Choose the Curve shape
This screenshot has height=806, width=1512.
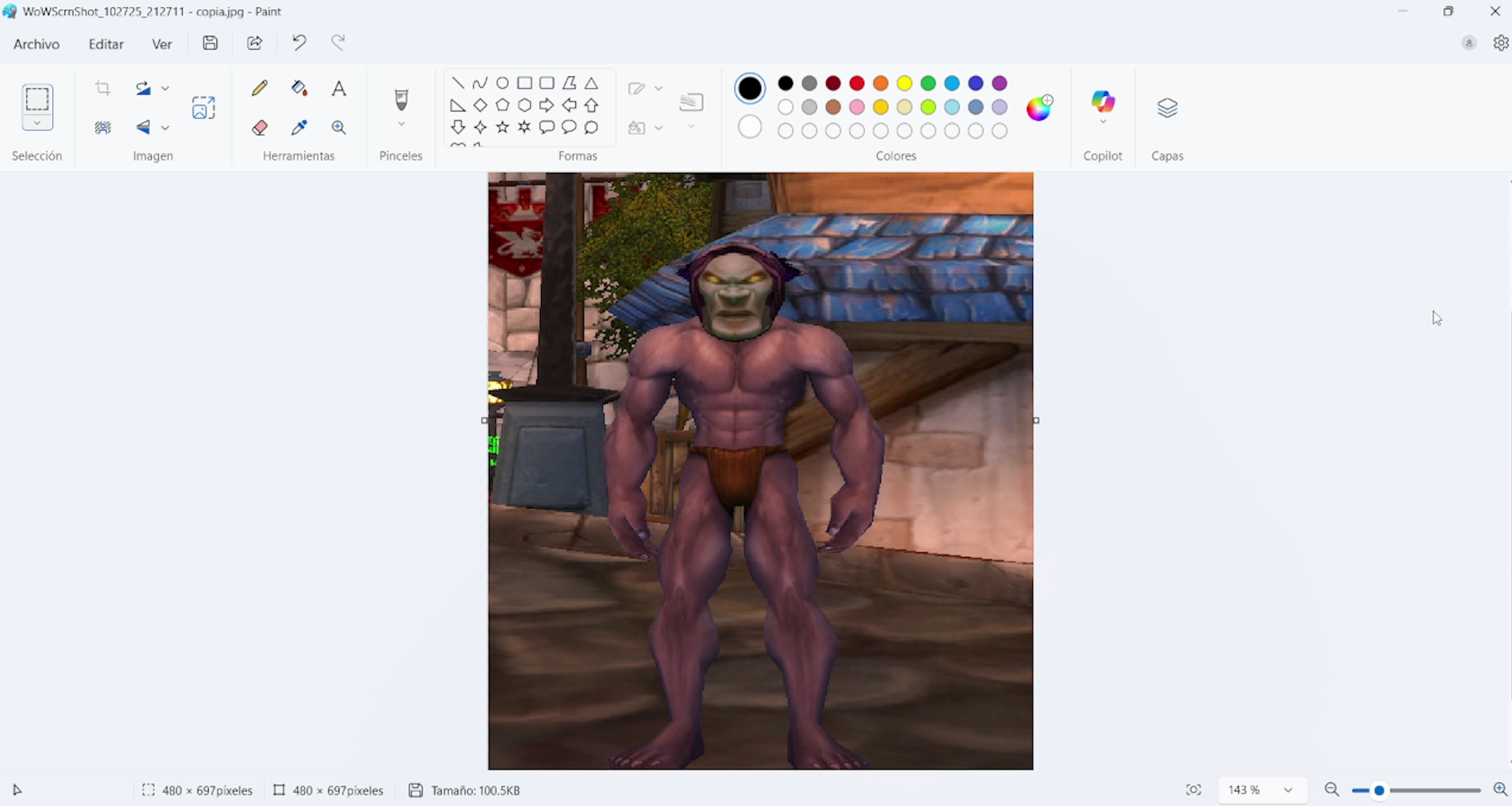480,82
